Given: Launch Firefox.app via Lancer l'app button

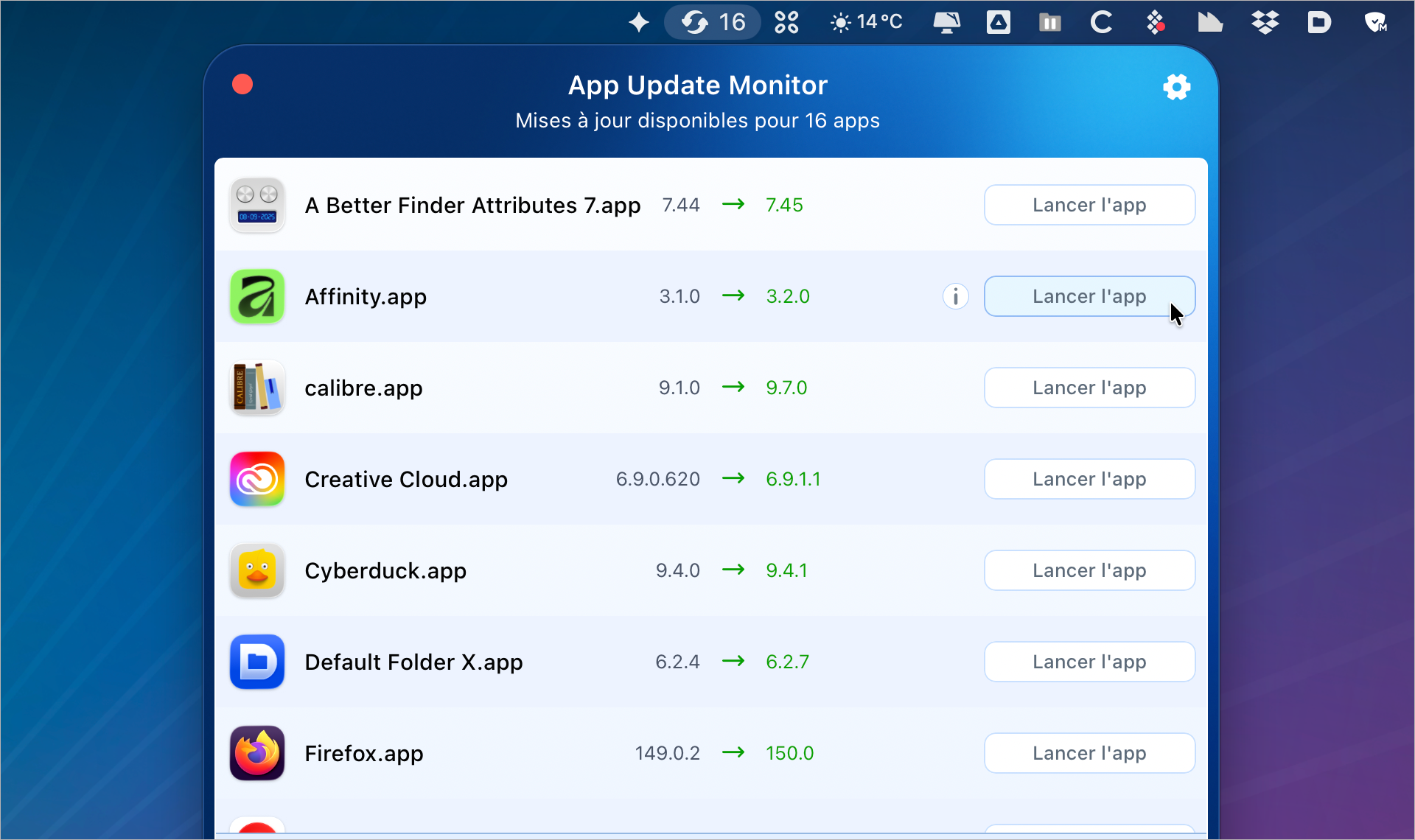Looking at the screenshot, I should click(x=1089, y=753).
